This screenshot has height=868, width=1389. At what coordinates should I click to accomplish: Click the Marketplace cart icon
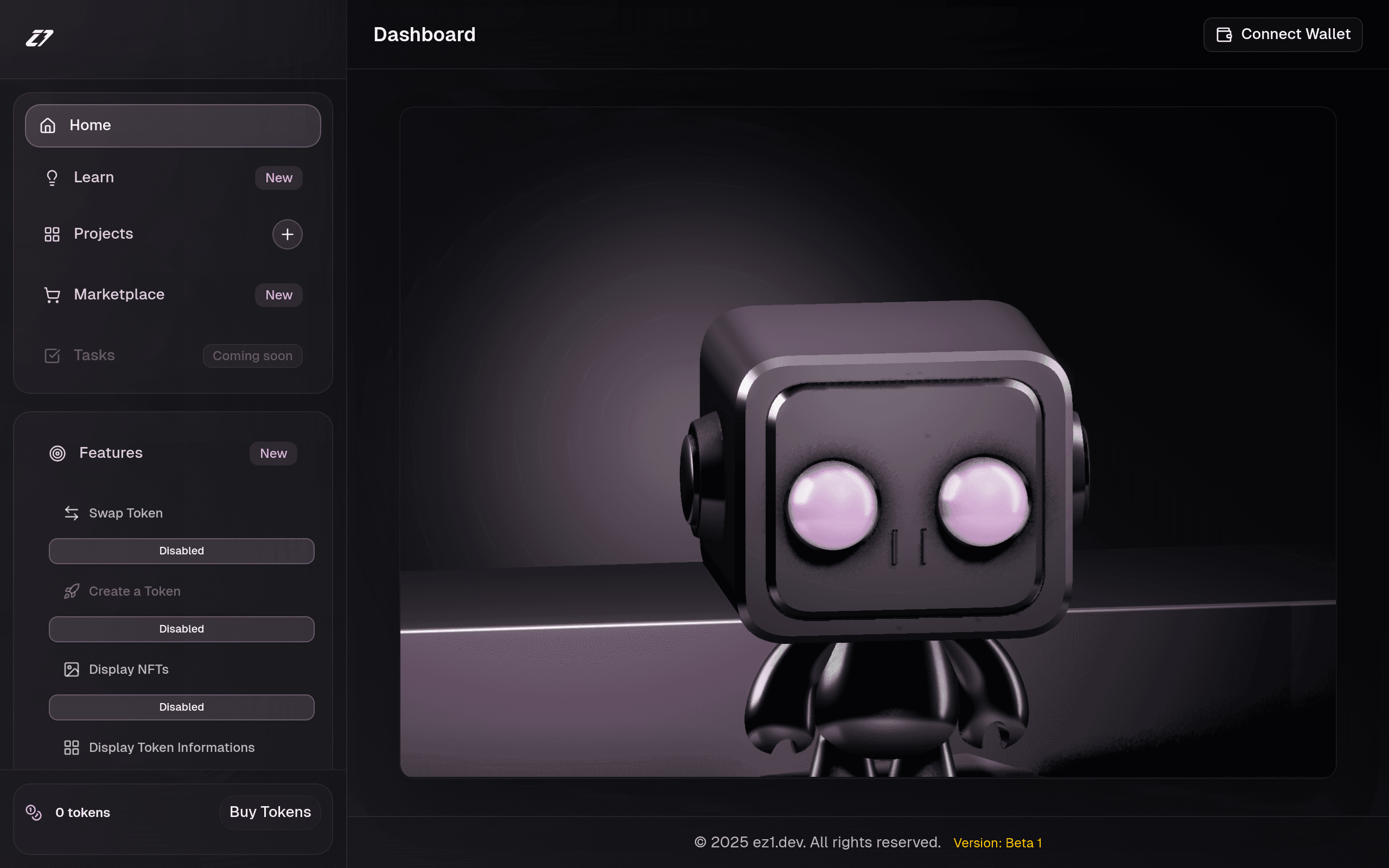[52, 295]
